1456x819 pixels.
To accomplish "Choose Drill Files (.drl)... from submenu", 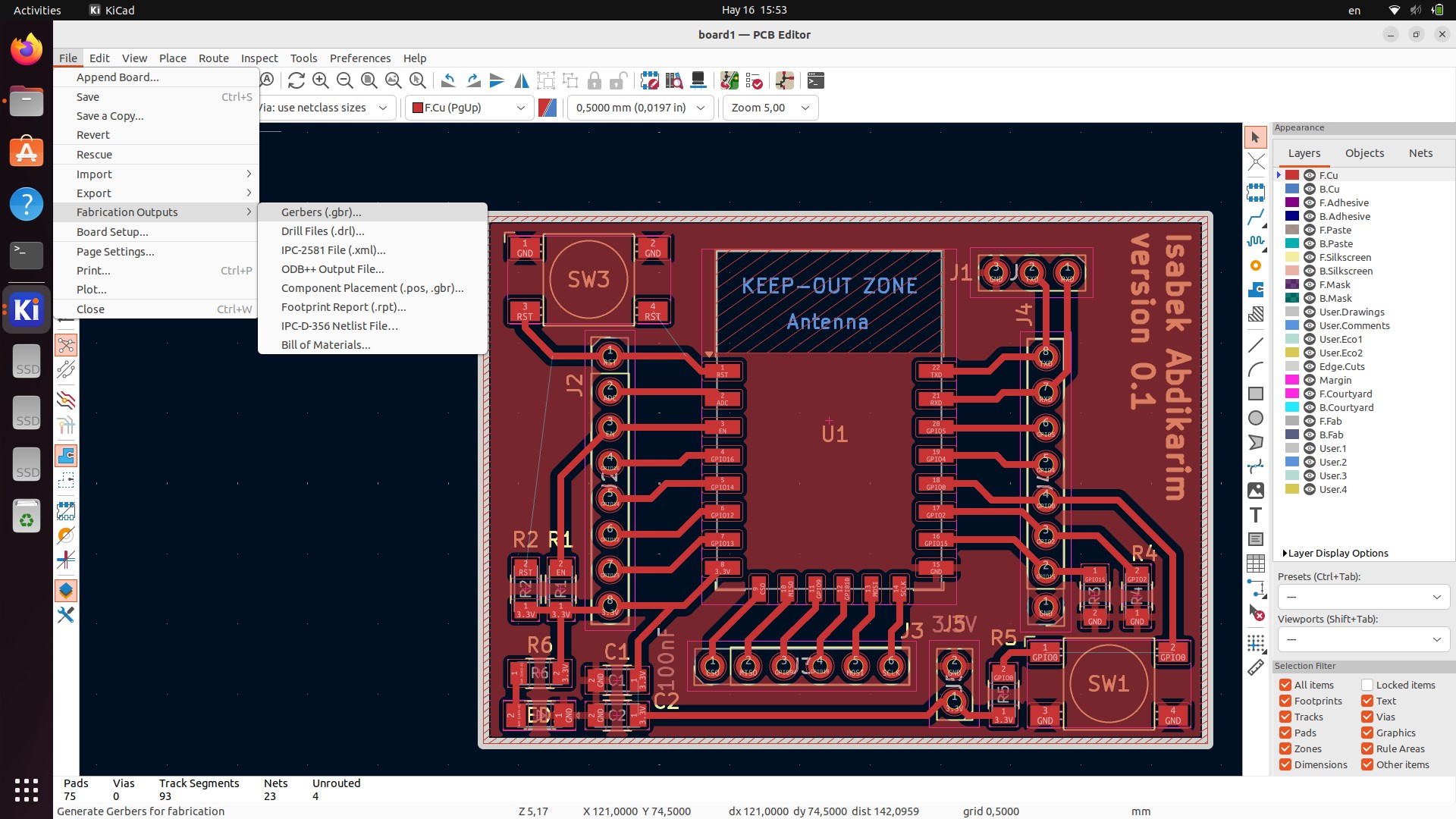I will click(x=322, y=231).
